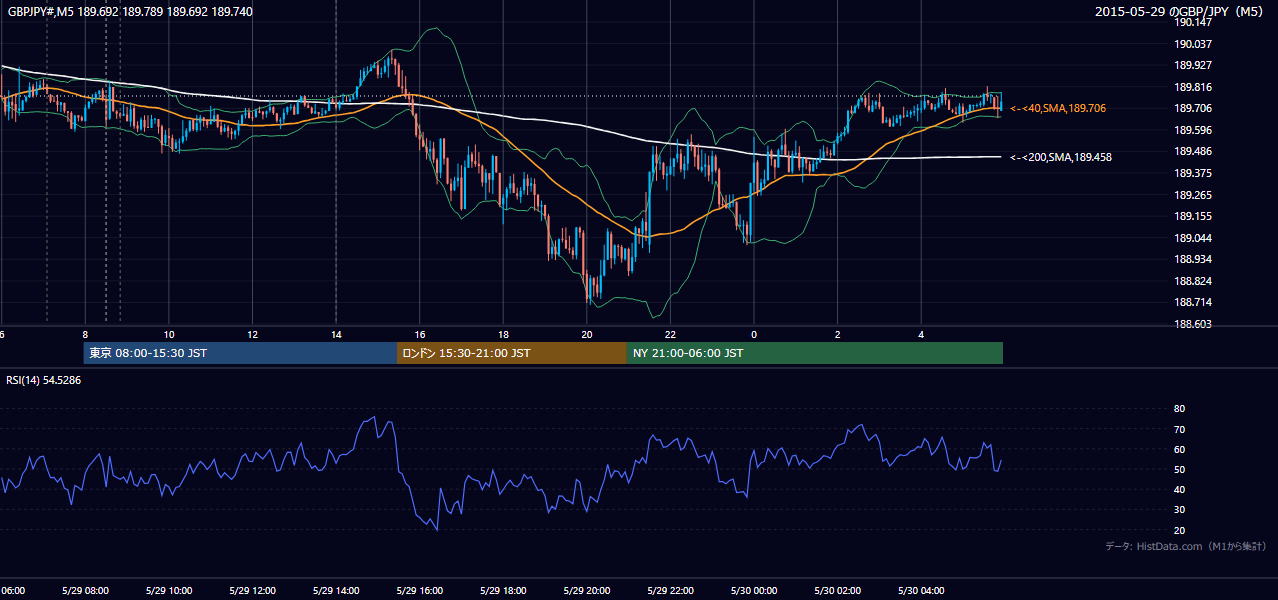
Task: Click price axis value 189.155
Action: [1193, 216]
